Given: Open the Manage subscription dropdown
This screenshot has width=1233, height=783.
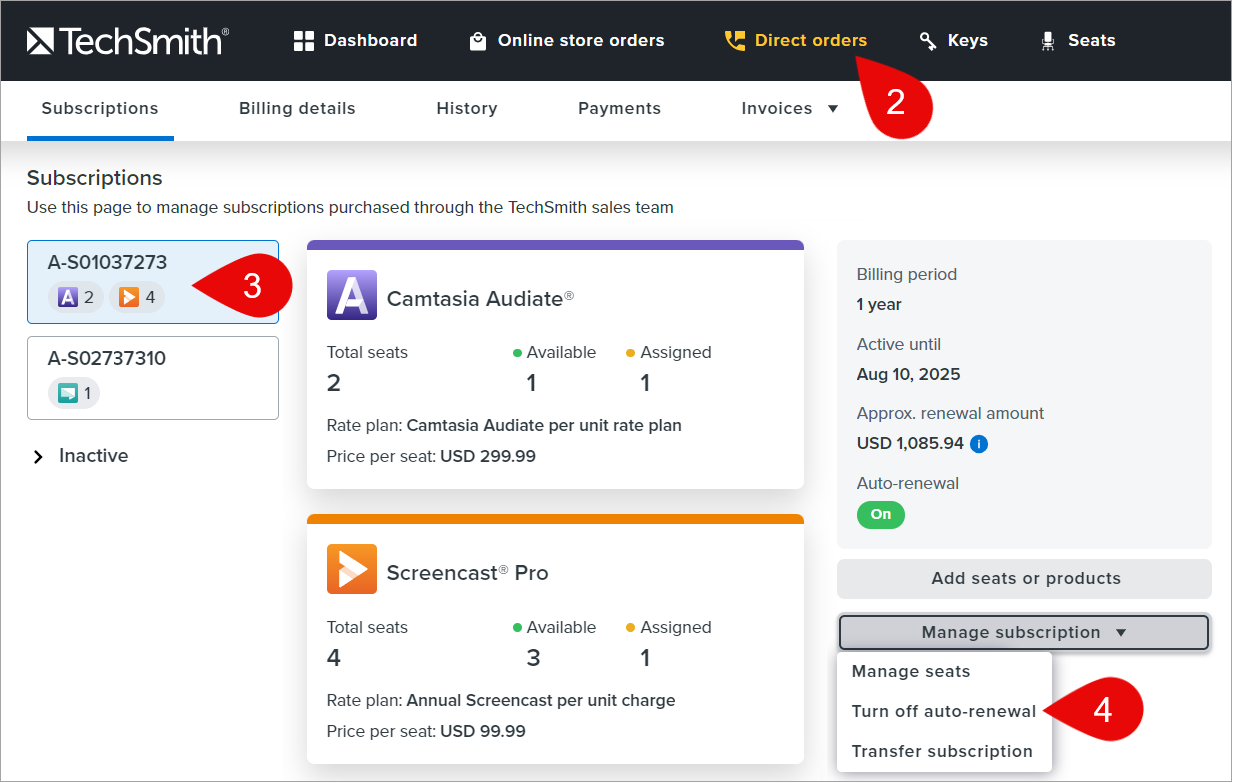Looking at the screenshot, I should point(1024,632).
